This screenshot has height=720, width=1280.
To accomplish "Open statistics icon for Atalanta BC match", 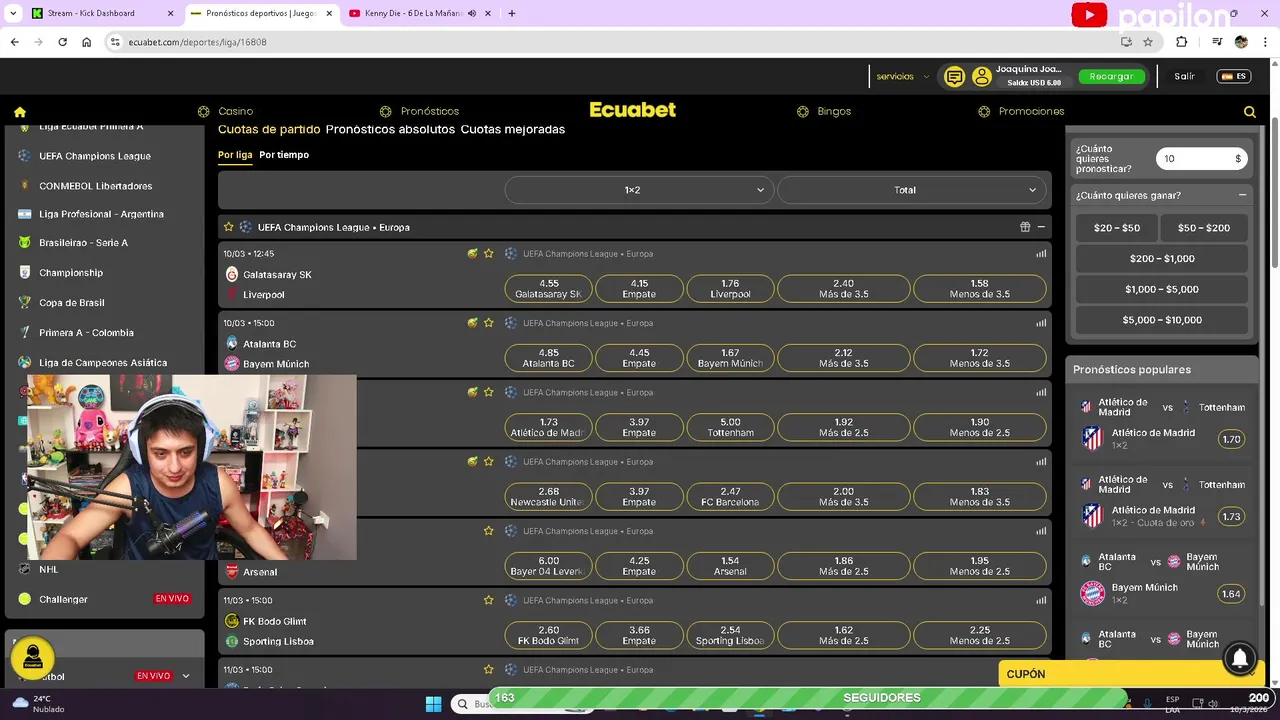I will [x=1041, y=323].
